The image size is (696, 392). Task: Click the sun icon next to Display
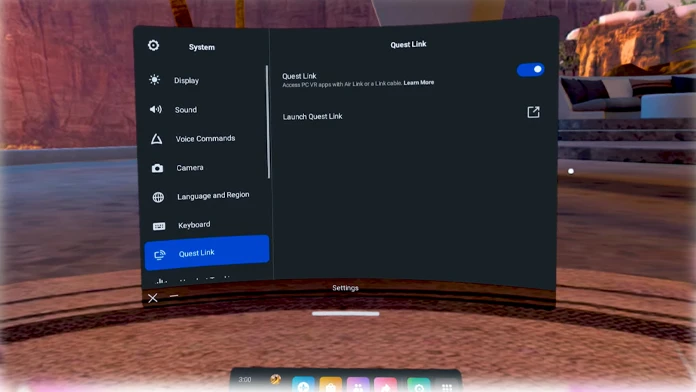pos(154,80)
